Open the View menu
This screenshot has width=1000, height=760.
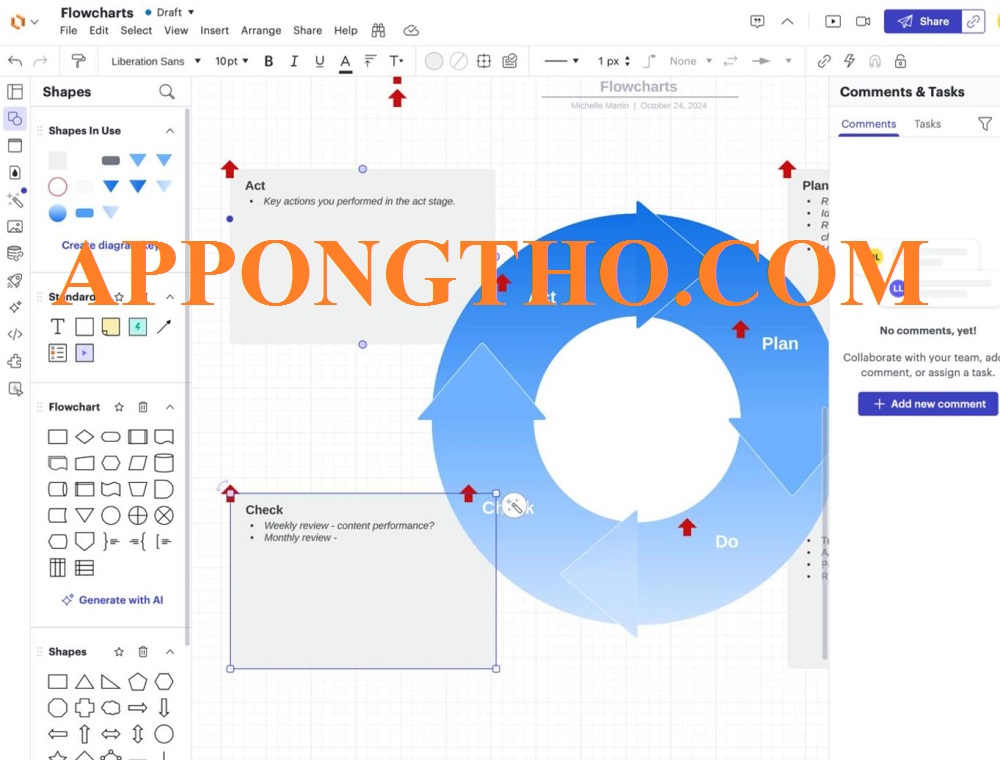click(x=176, y=30)
